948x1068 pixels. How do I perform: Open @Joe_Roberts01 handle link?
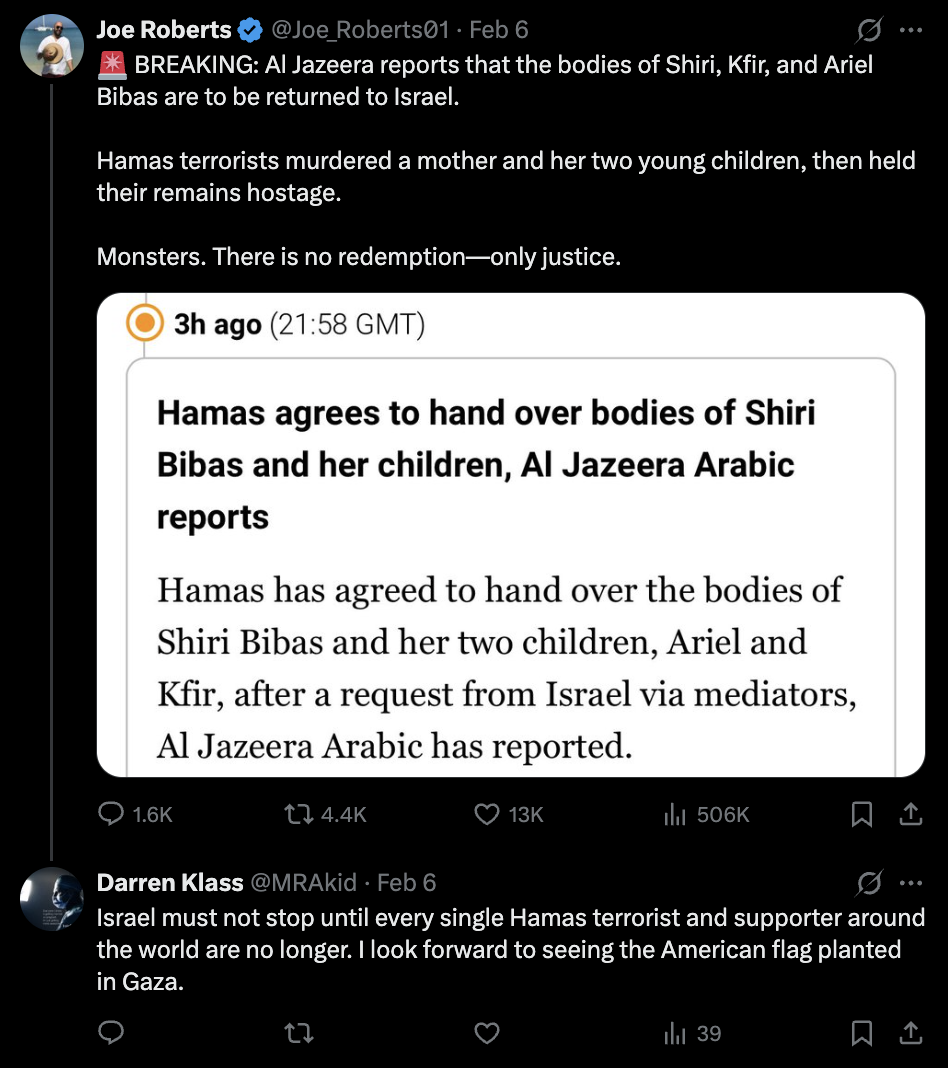pyautogui.click(x=362, y=30)
